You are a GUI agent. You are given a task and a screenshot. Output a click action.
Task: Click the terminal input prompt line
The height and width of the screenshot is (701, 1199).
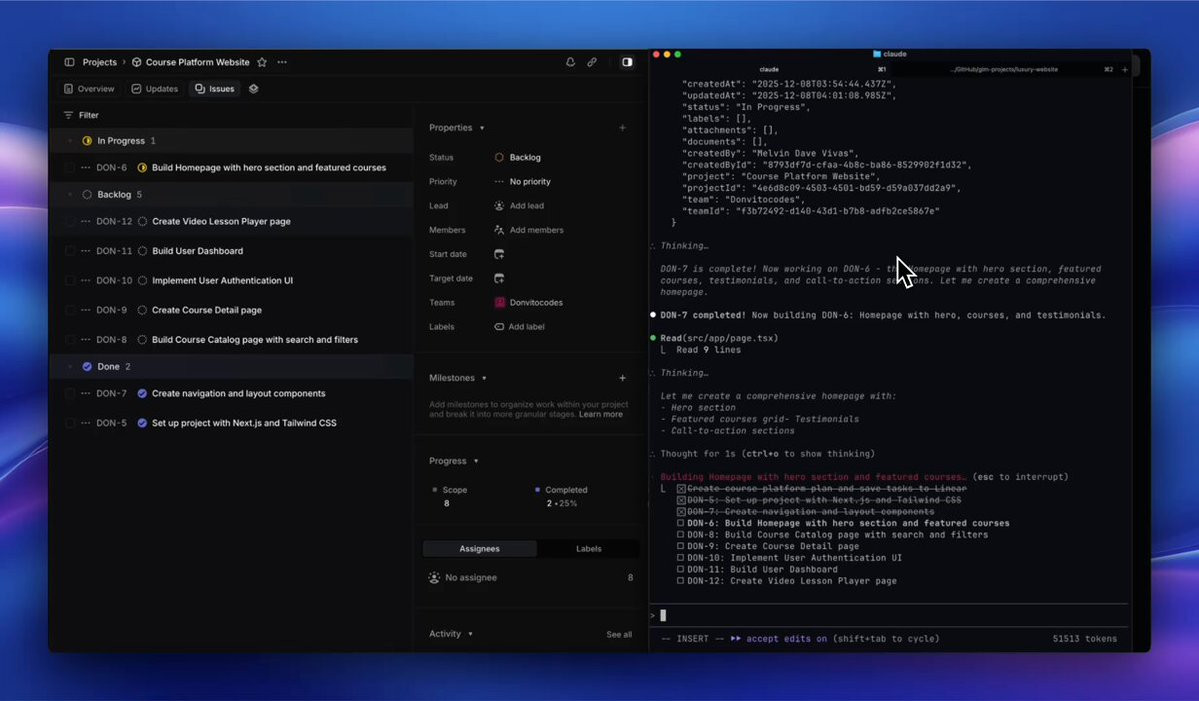point(889,615)
